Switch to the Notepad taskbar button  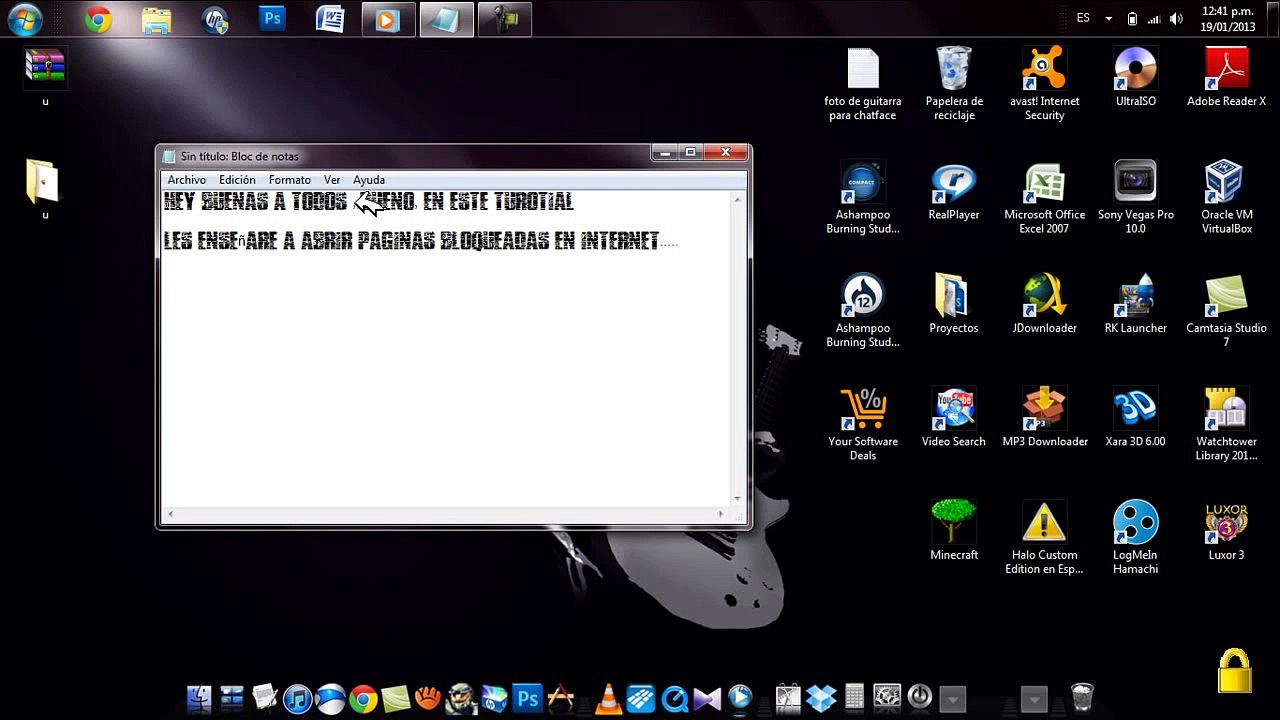point(446,19)
